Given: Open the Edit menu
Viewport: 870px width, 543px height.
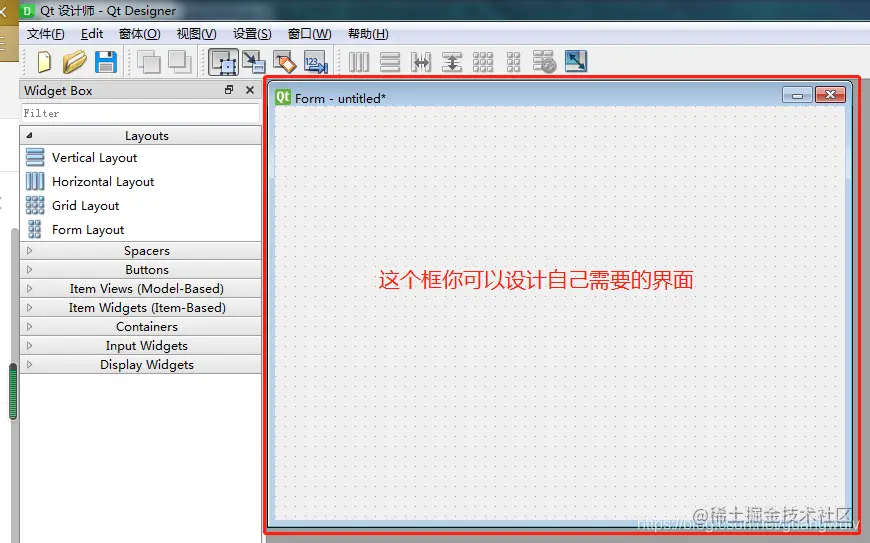Looking at the screenshot, I should (92, 34).
